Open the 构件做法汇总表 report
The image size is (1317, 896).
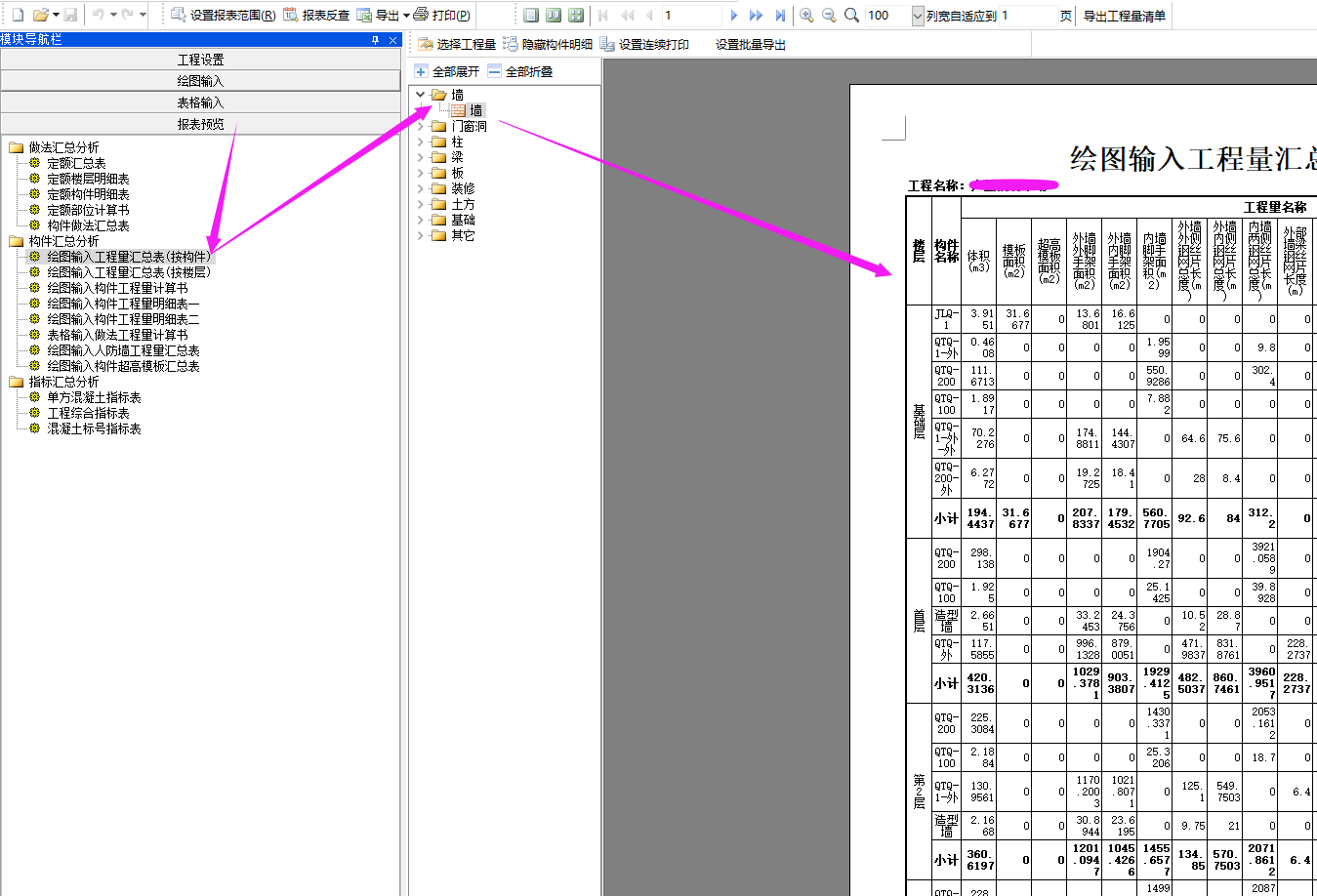pyautogui.click(x=88, y=225)
